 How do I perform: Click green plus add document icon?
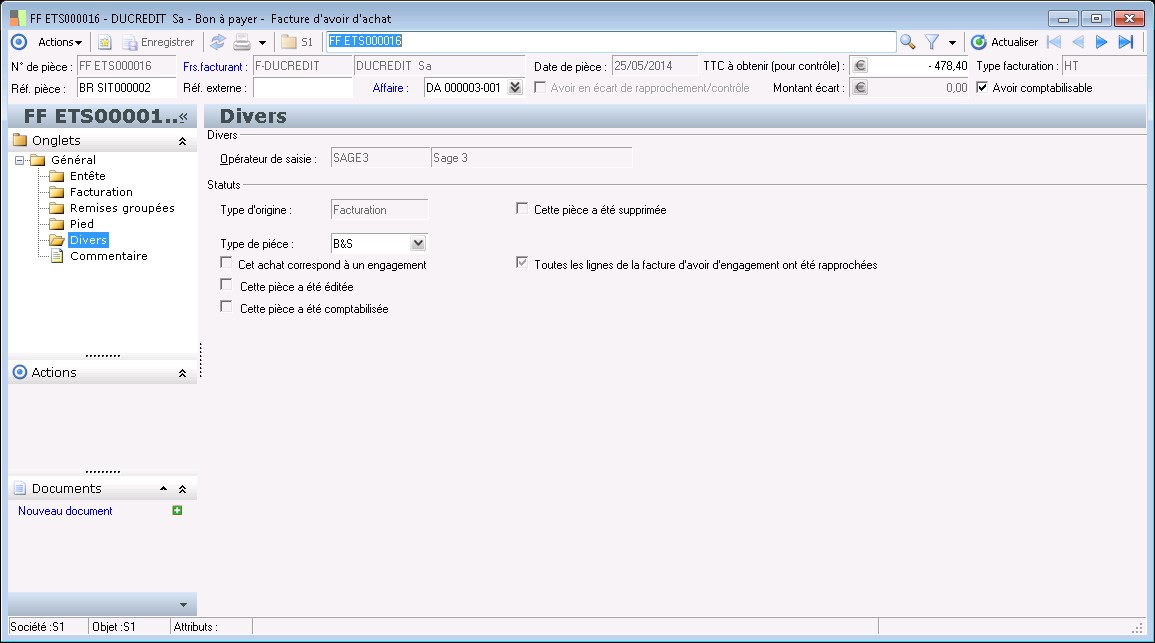177,510
